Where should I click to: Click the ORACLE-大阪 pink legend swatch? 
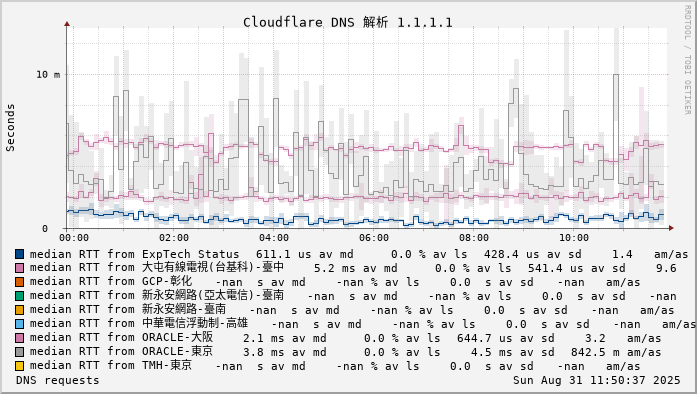click(x=20, y=338)
